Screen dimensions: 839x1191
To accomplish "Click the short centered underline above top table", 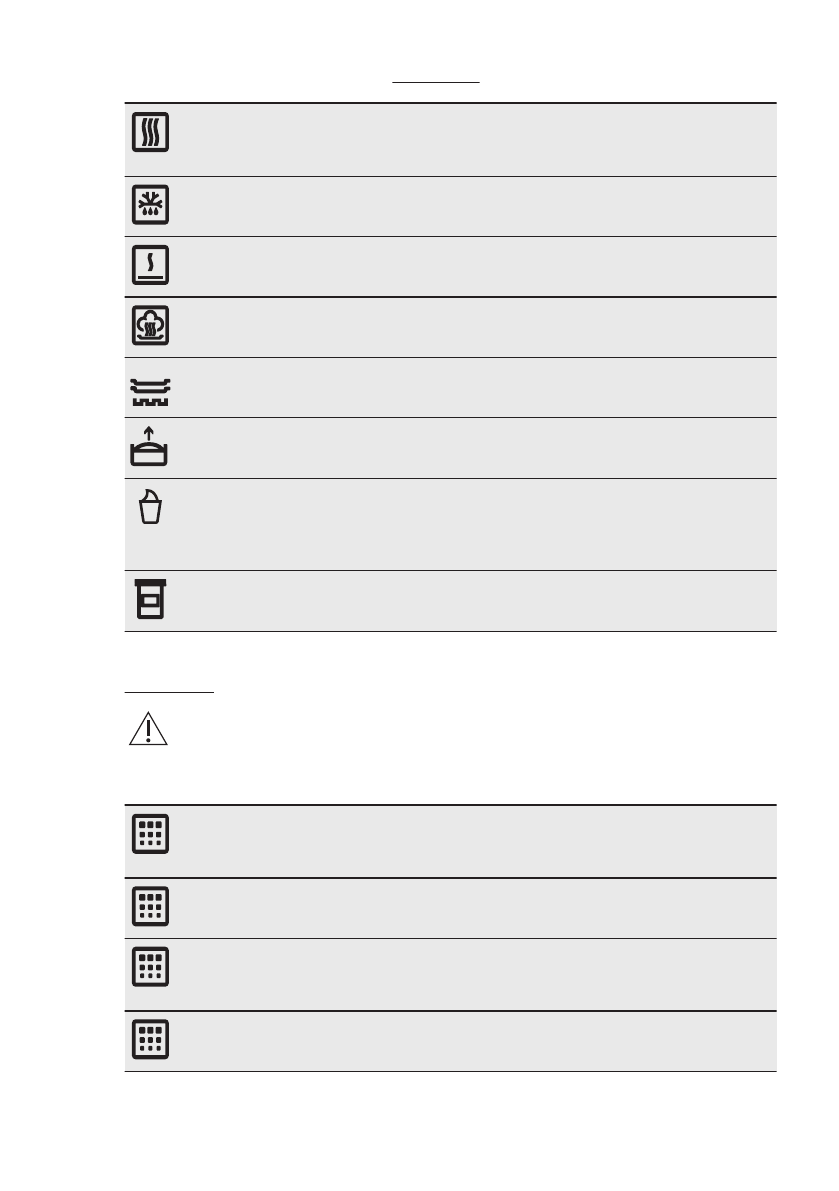I will tap(436, 82).
